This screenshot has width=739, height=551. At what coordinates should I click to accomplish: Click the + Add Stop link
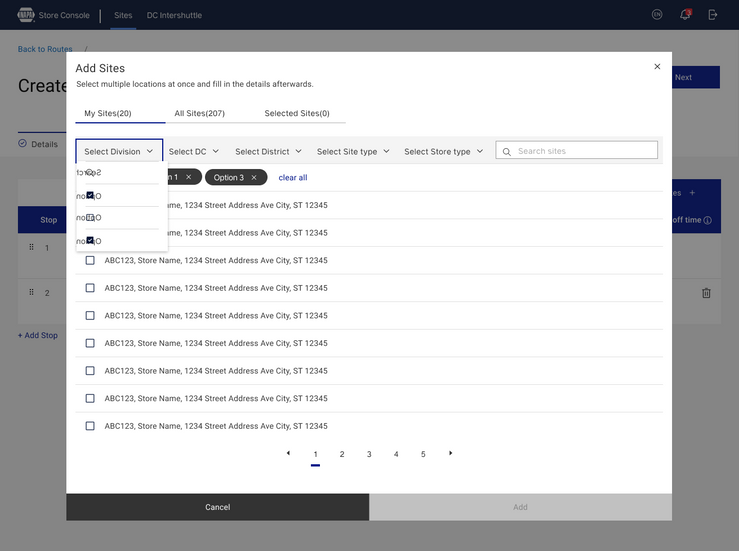tap(38, 335)
